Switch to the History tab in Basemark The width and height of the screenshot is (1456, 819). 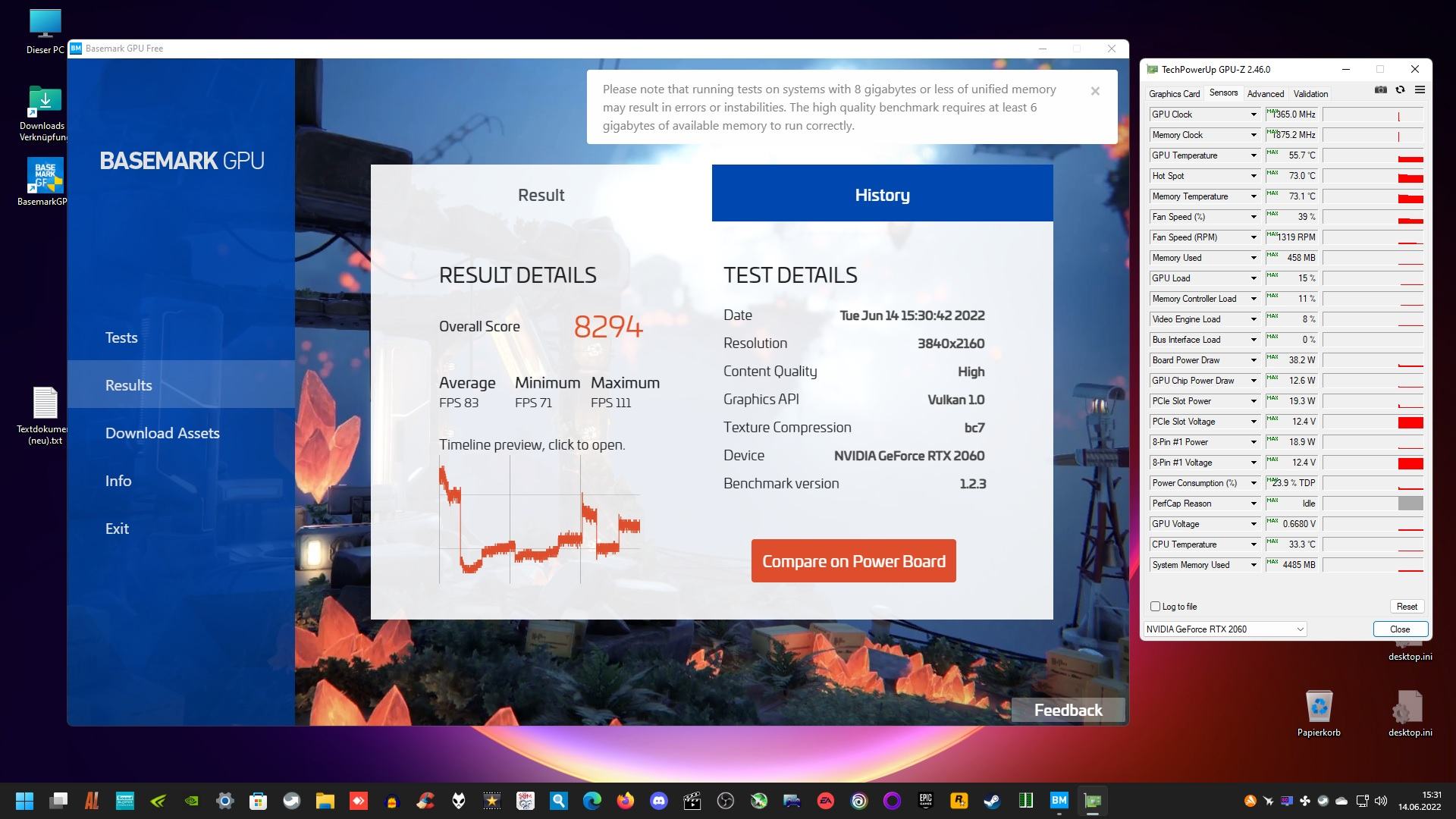[883, 193]
